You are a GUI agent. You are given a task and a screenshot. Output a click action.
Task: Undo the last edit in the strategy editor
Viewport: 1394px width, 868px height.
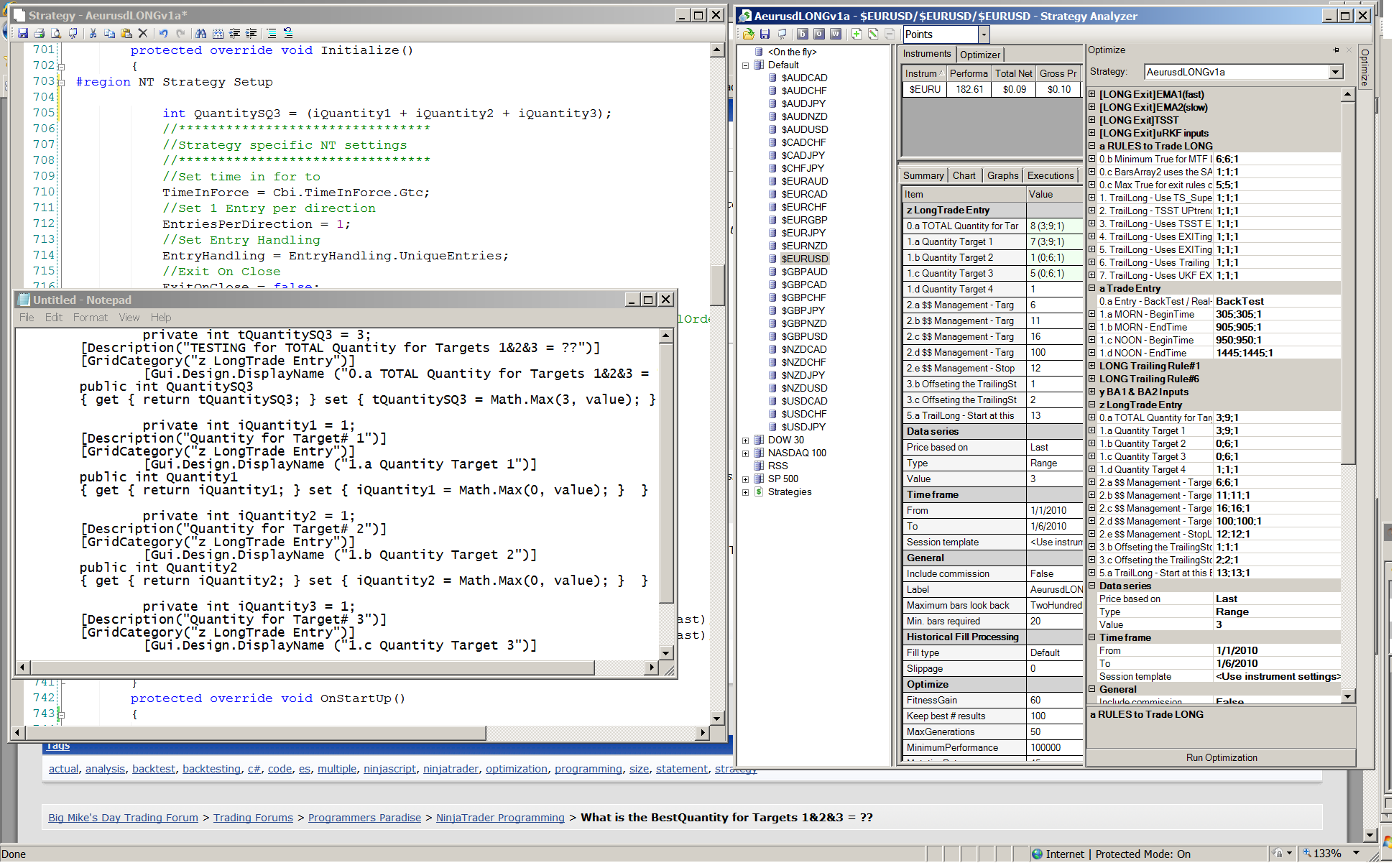pos(163,33)
